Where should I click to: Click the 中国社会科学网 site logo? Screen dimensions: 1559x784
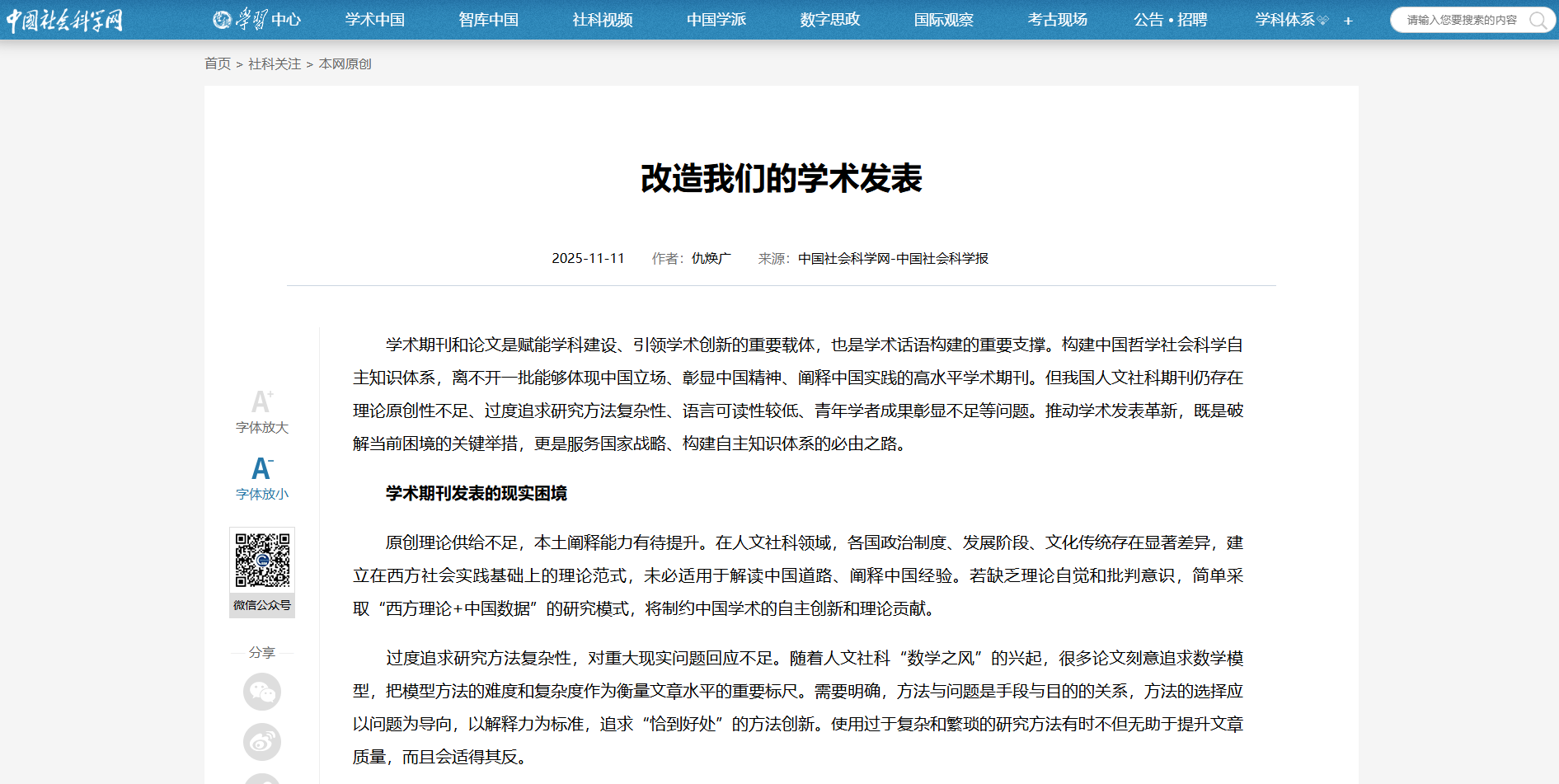coord(64,20)
